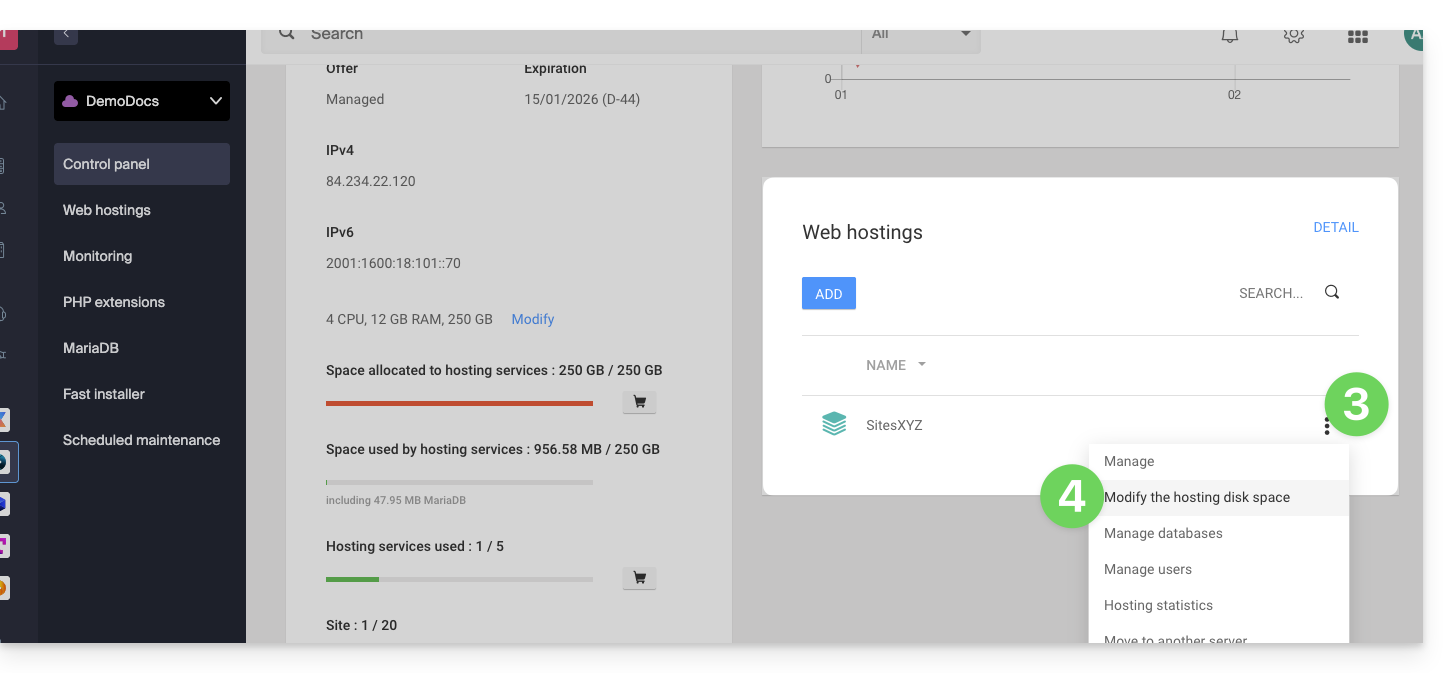Open the DETAIL link in Web hostings
1453x673 pixels.
[1335, 227]
